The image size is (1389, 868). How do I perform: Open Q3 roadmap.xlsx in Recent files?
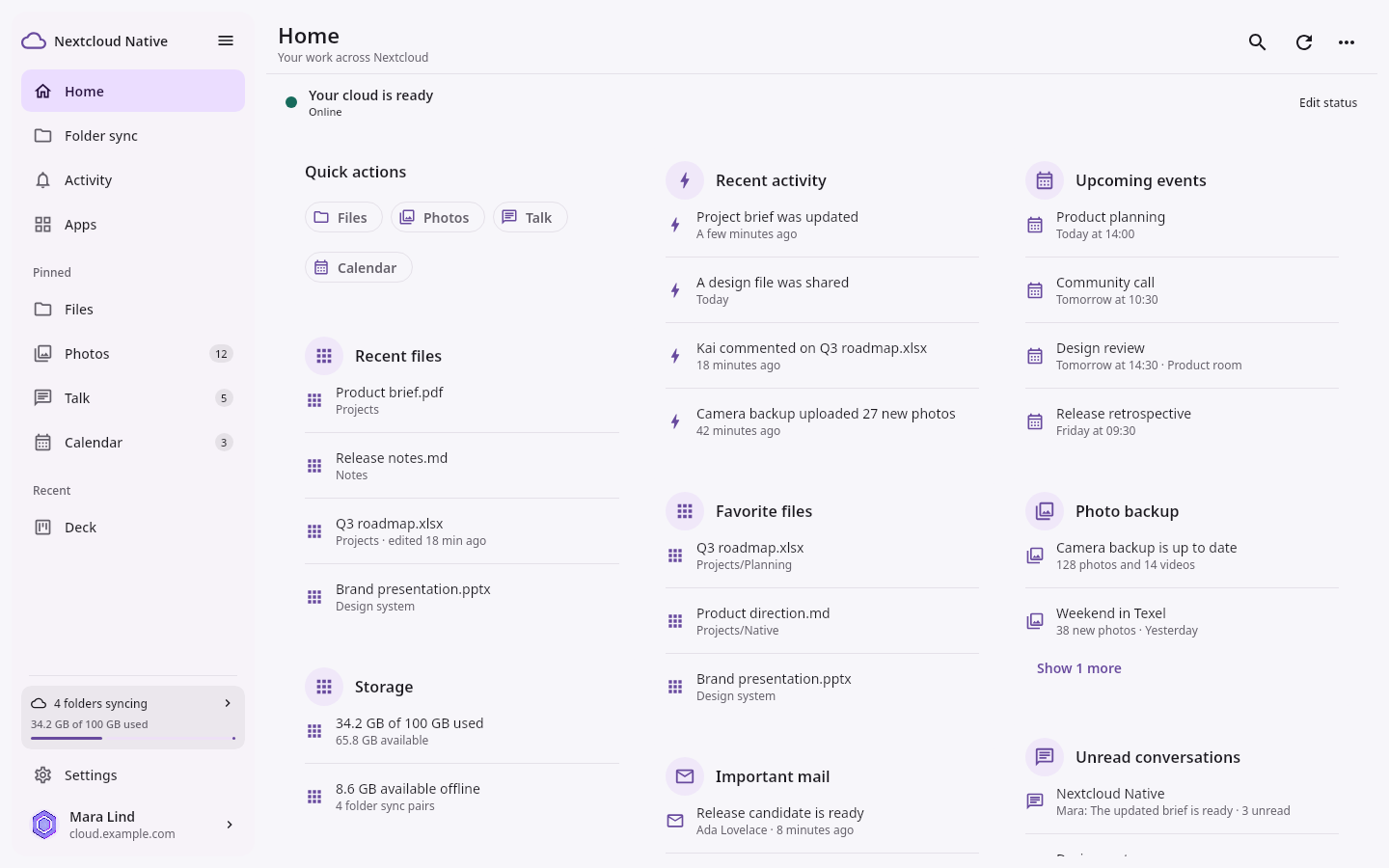tap(462, 531)
